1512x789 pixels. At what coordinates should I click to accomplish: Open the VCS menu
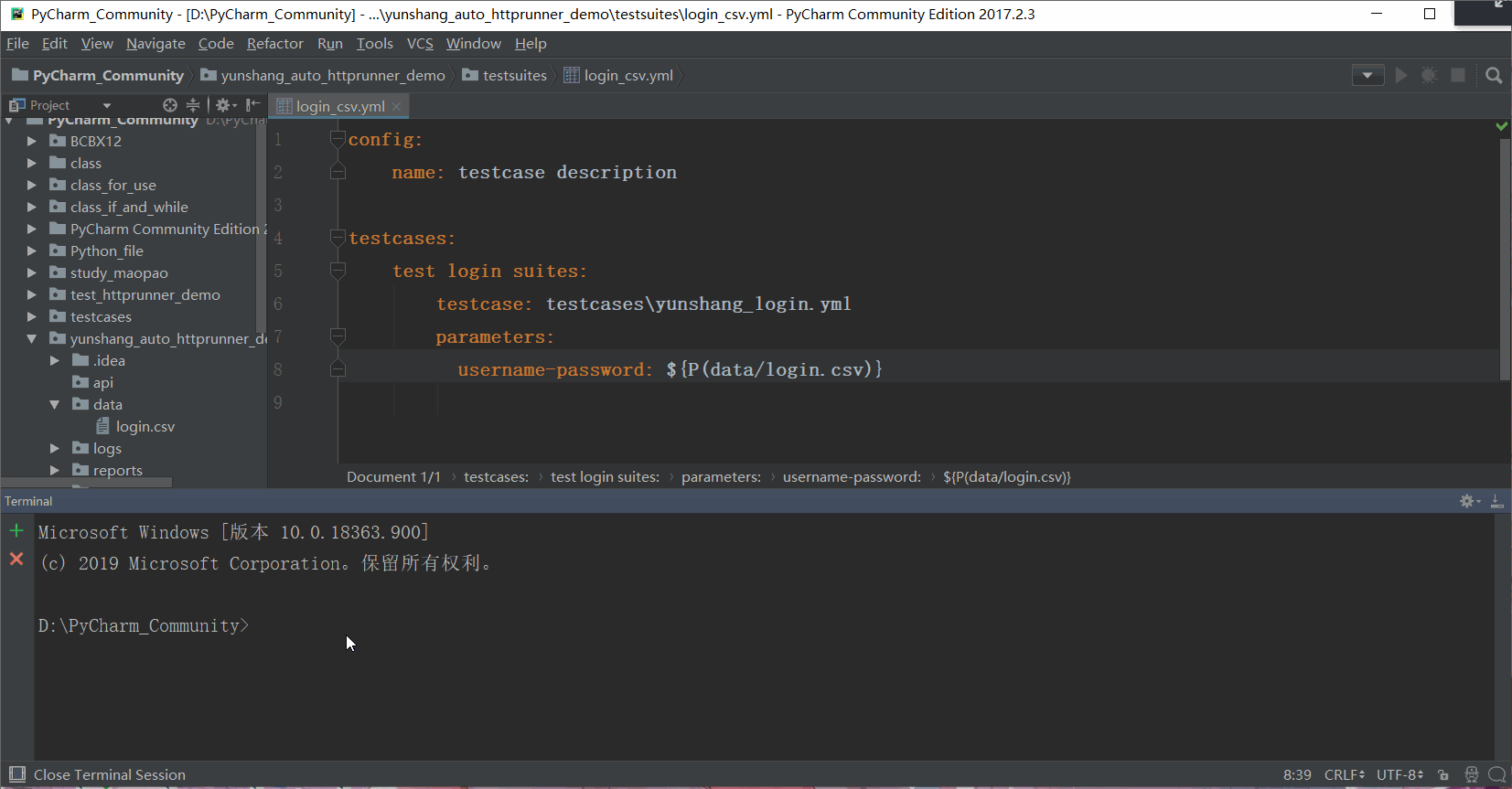(420, 44)
